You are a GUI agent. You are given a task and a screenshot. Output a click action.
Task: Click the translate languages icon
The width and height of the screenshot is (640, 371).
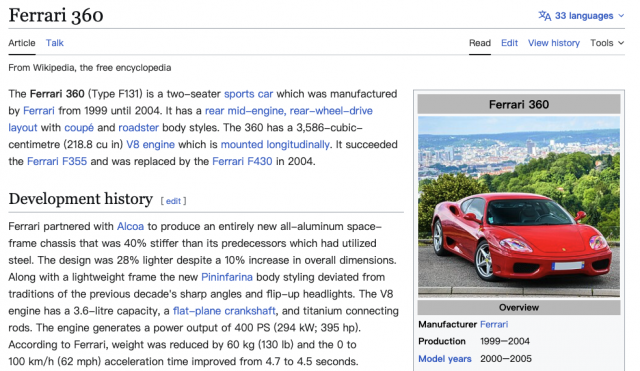(544, 16)
